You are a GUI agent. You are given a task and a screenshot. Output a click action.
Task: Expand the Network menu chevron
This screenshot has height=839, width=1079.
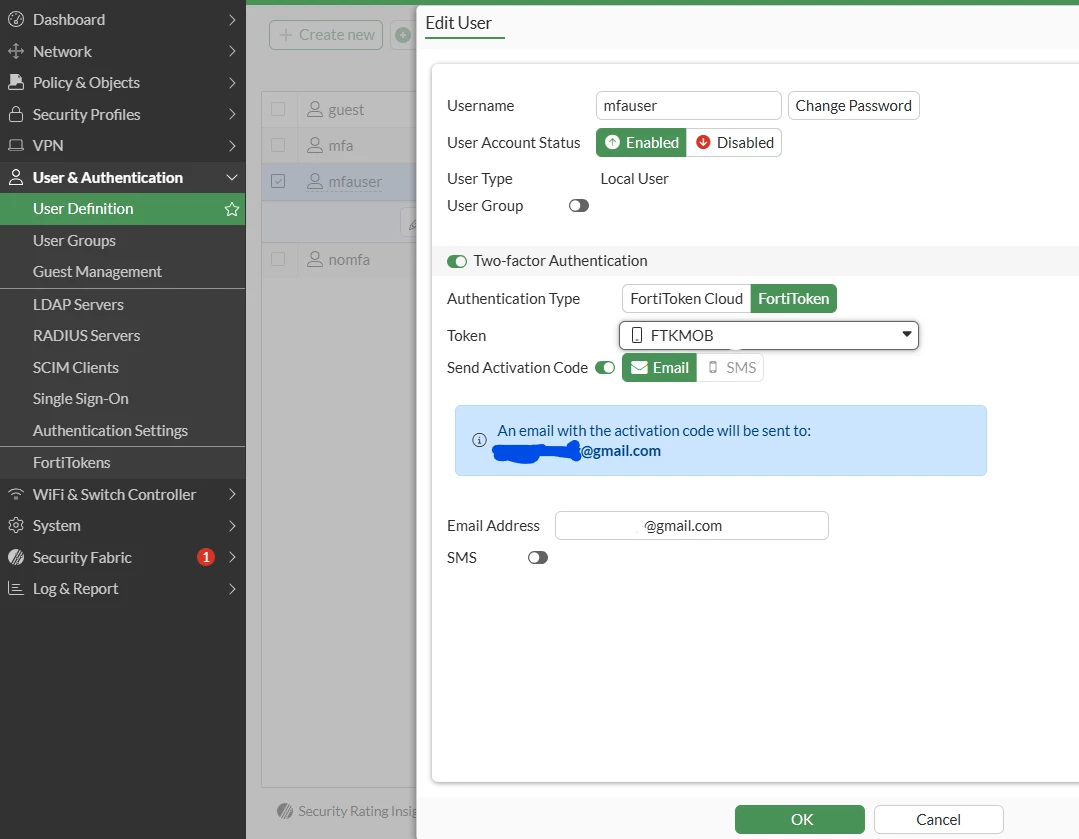(232, 51)
